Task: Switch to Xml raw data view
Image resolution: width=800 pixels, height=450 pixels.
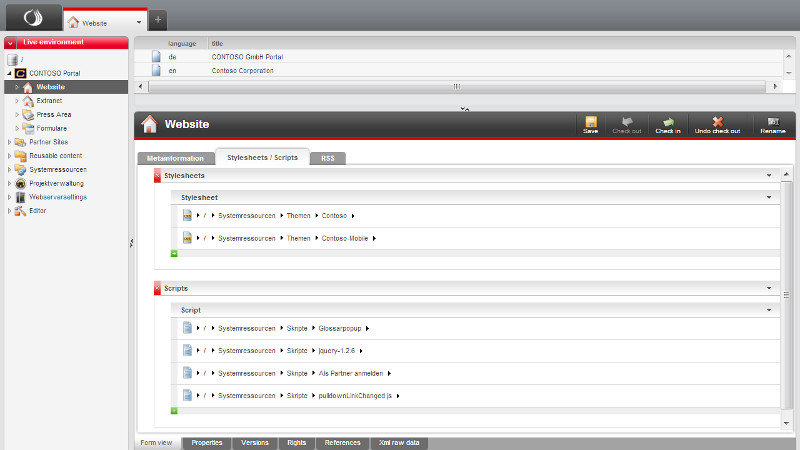Action: pos(399,442)
